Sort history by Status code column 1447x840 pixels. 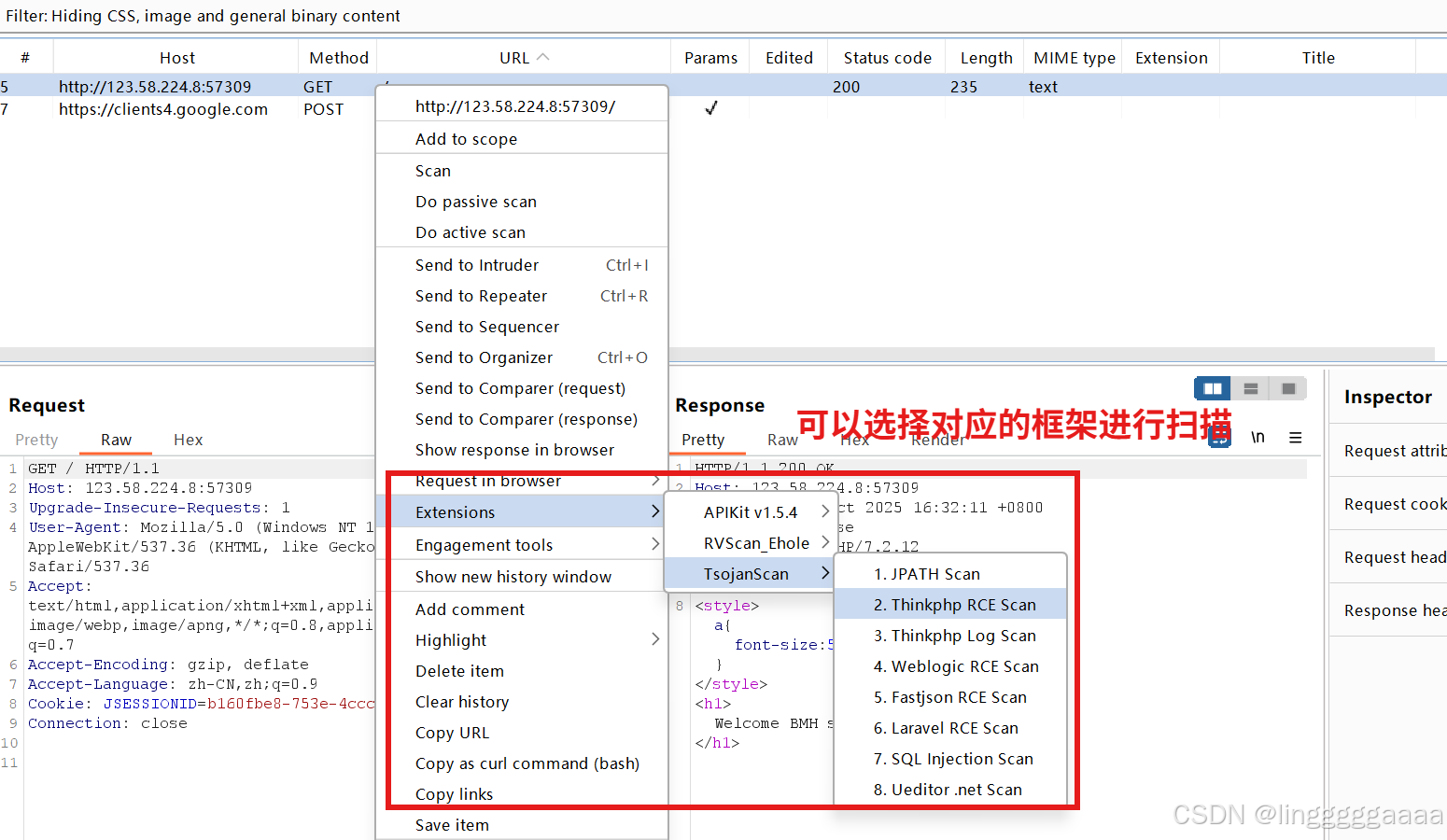click(x=887, y=58)
